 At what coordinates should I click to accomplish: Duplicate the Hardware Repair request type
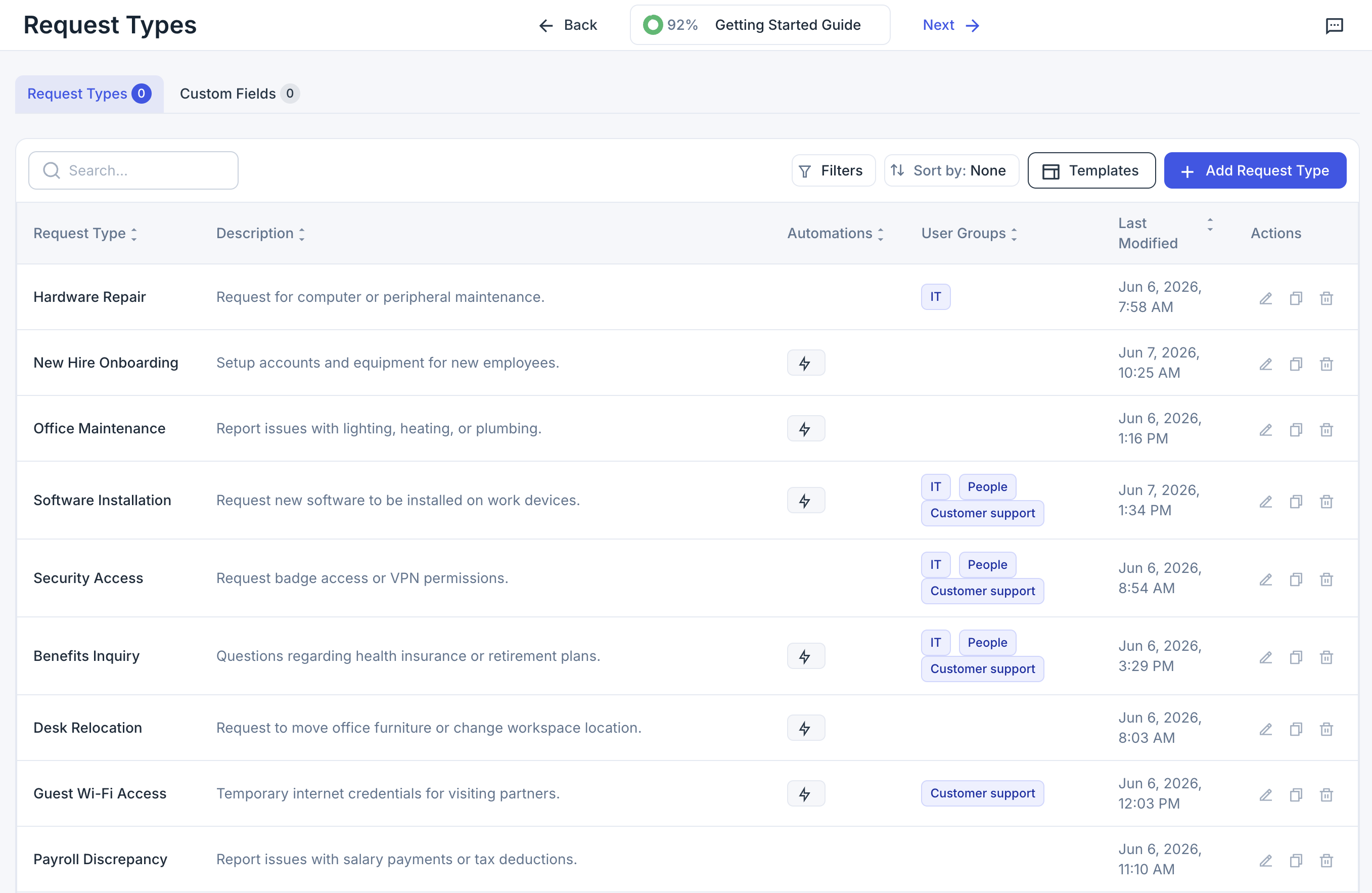point(1296,298)
